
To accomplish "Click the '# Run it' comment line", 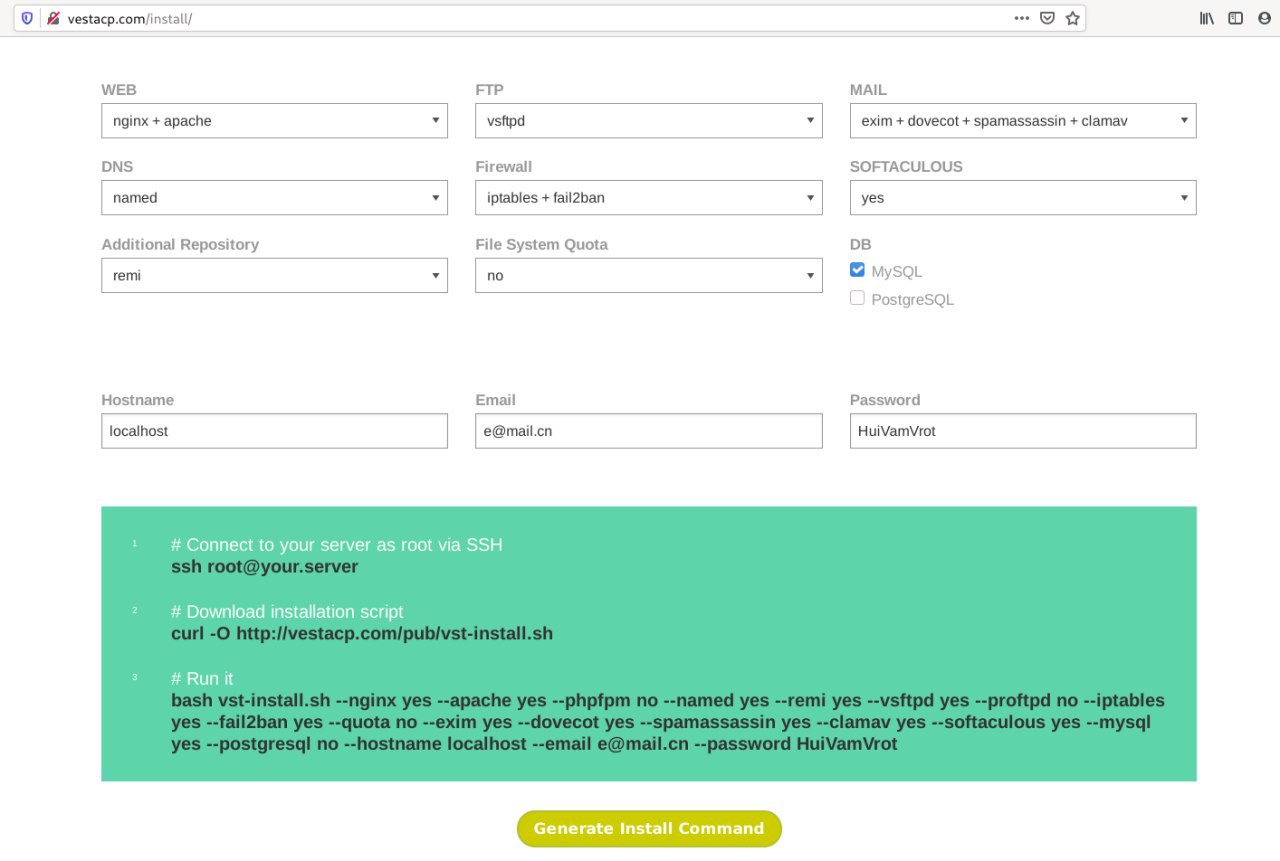I will pyautogui.click(x=202, y=679).
